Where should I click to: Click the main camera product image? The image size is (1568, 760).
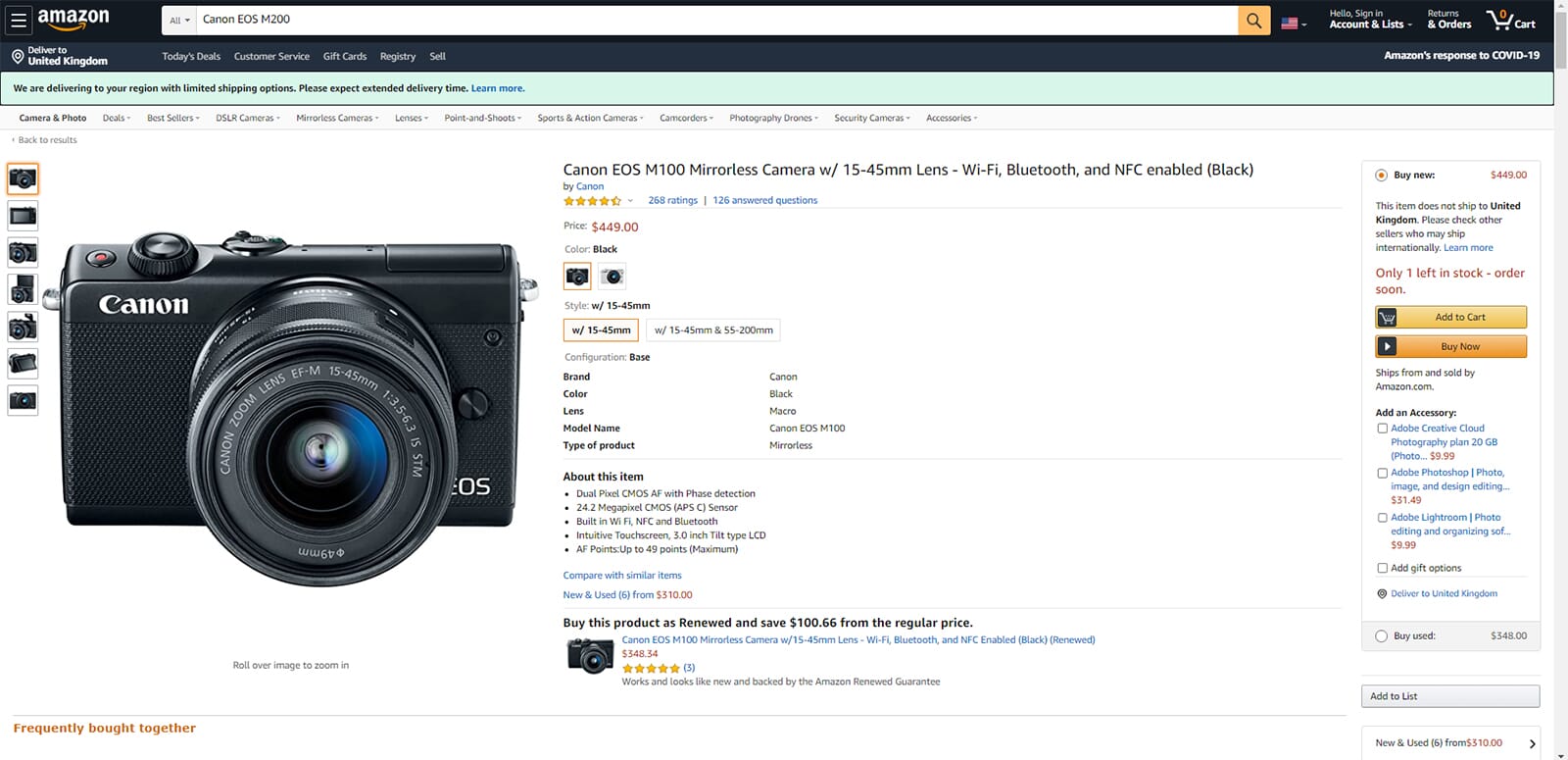(x=292, y=407)
